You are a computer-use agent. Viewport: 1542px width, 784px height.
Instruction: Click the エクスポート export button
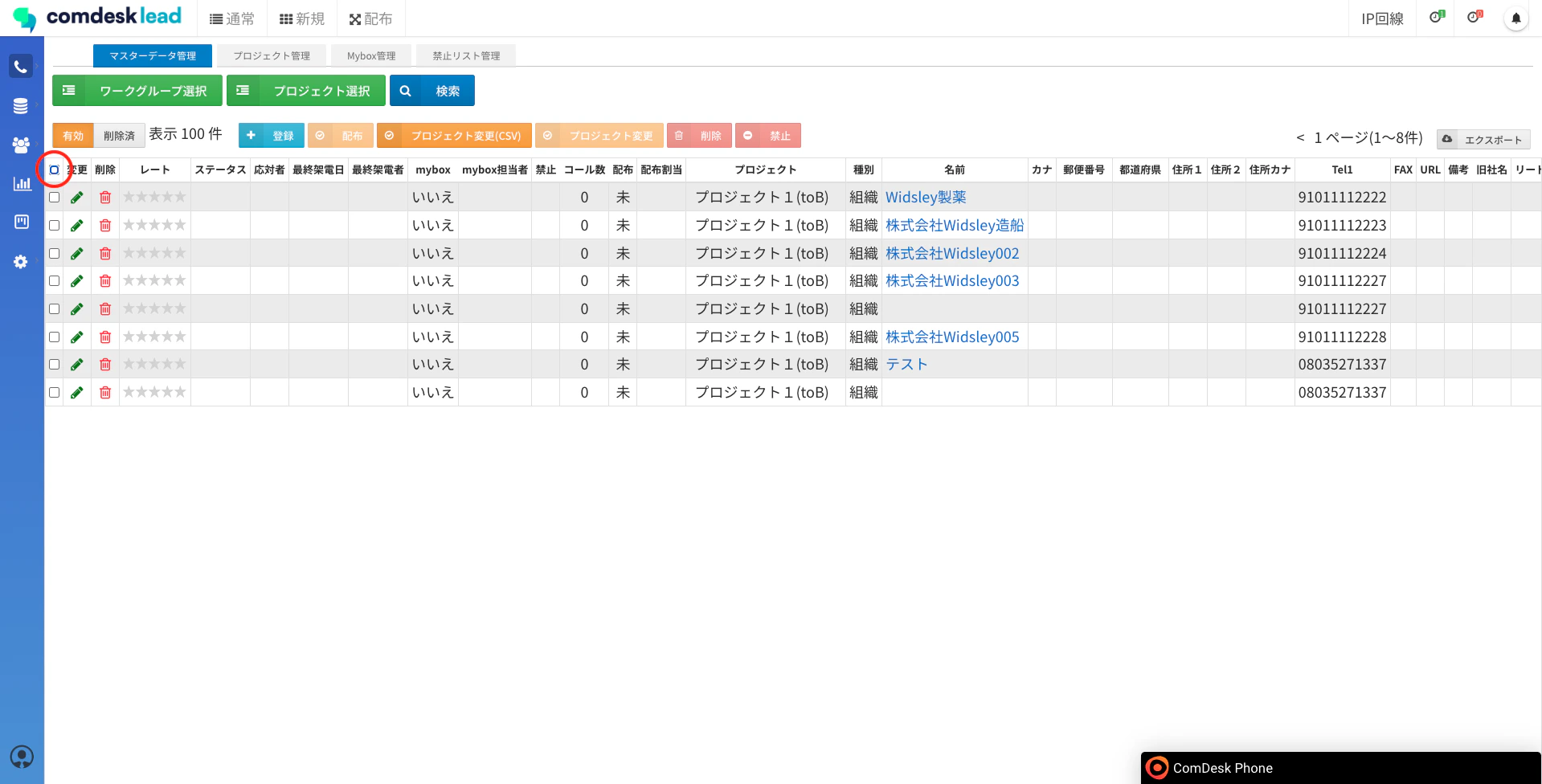(1483, 140)
